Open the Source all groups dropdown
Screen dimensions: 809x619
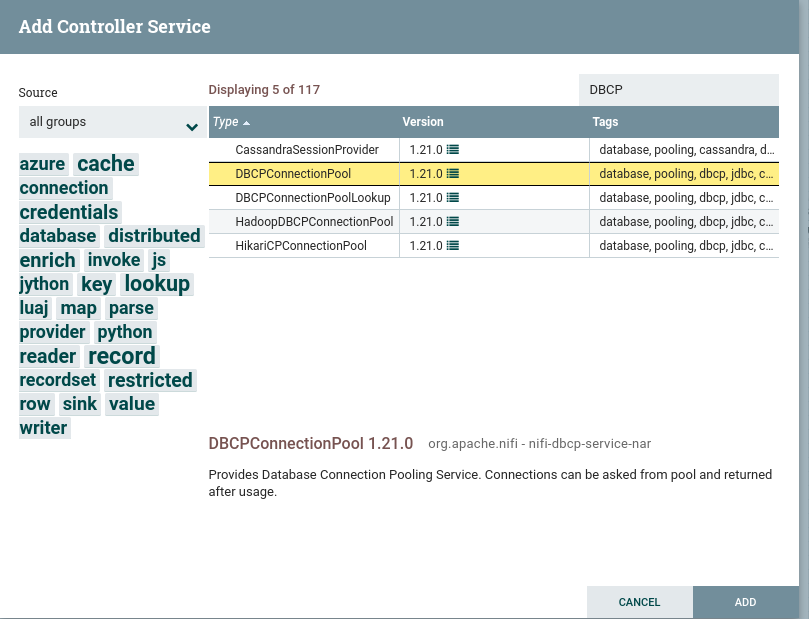[x=112, y=122]
